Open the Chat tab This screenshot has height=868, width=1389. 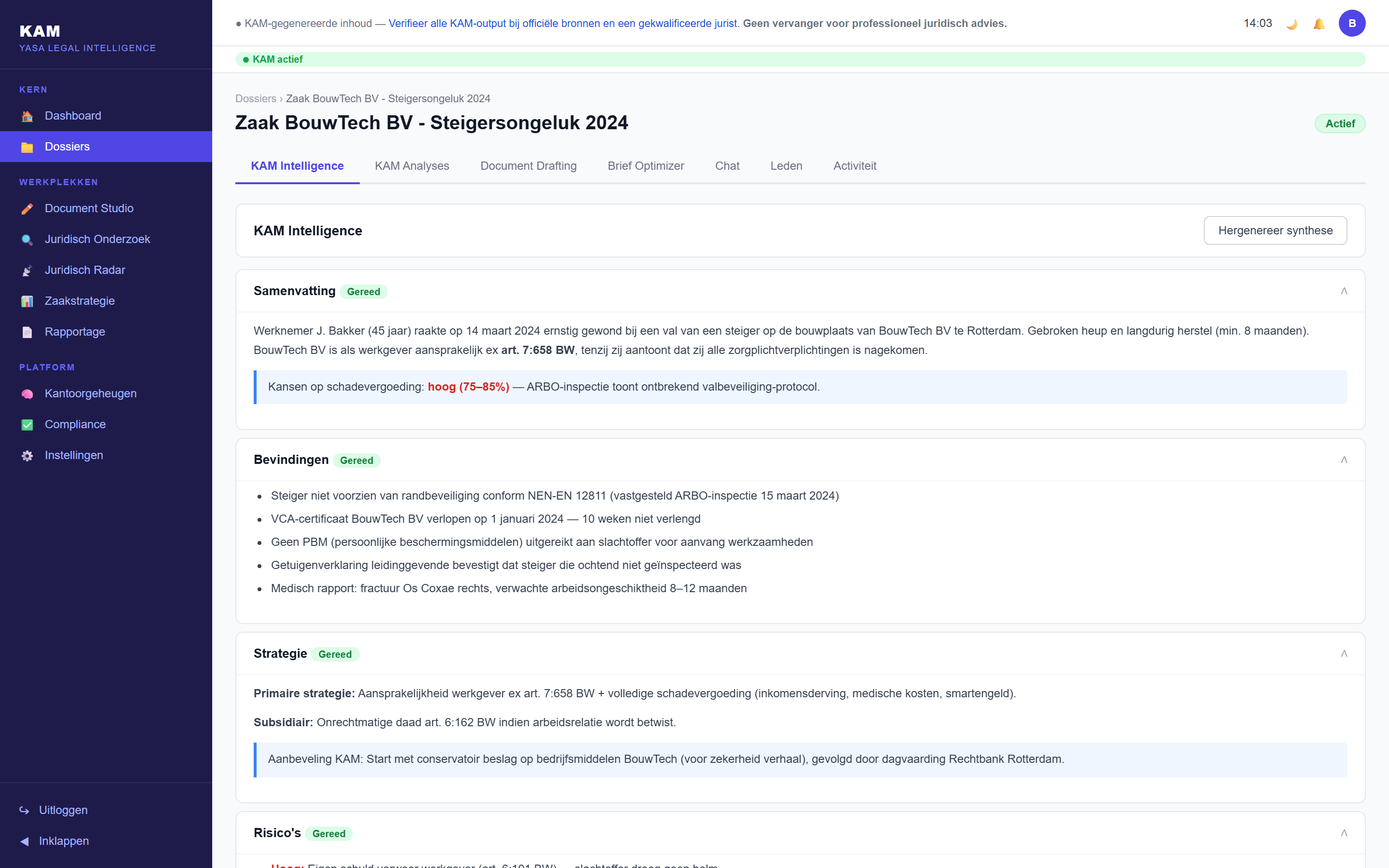click(727, 166)
